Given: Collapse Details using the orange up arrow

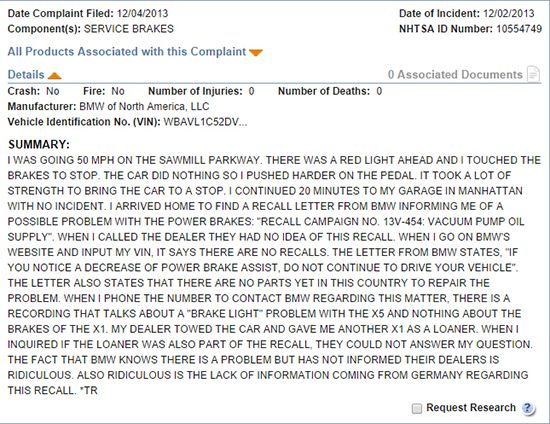Looking at the screenshot, I should click(55, 75).
